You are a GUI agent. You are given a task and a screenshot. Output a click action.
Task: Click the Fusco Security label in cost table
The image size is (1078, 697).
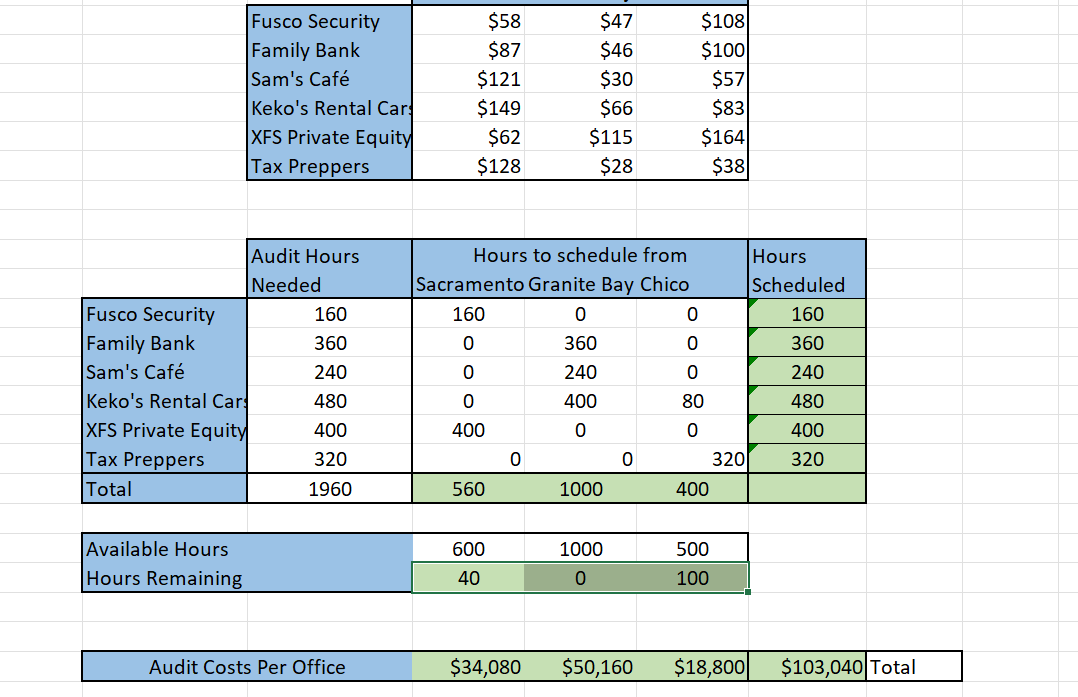tap(329, 21)
